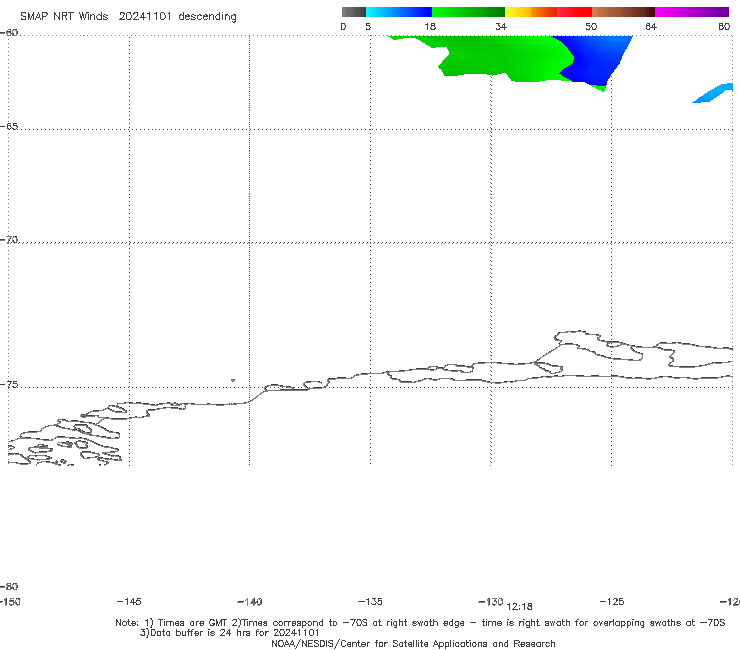740x650 pixels.
Task: Click the 'Data buffer is 24 hrs' note
Action: coord(229,633)
